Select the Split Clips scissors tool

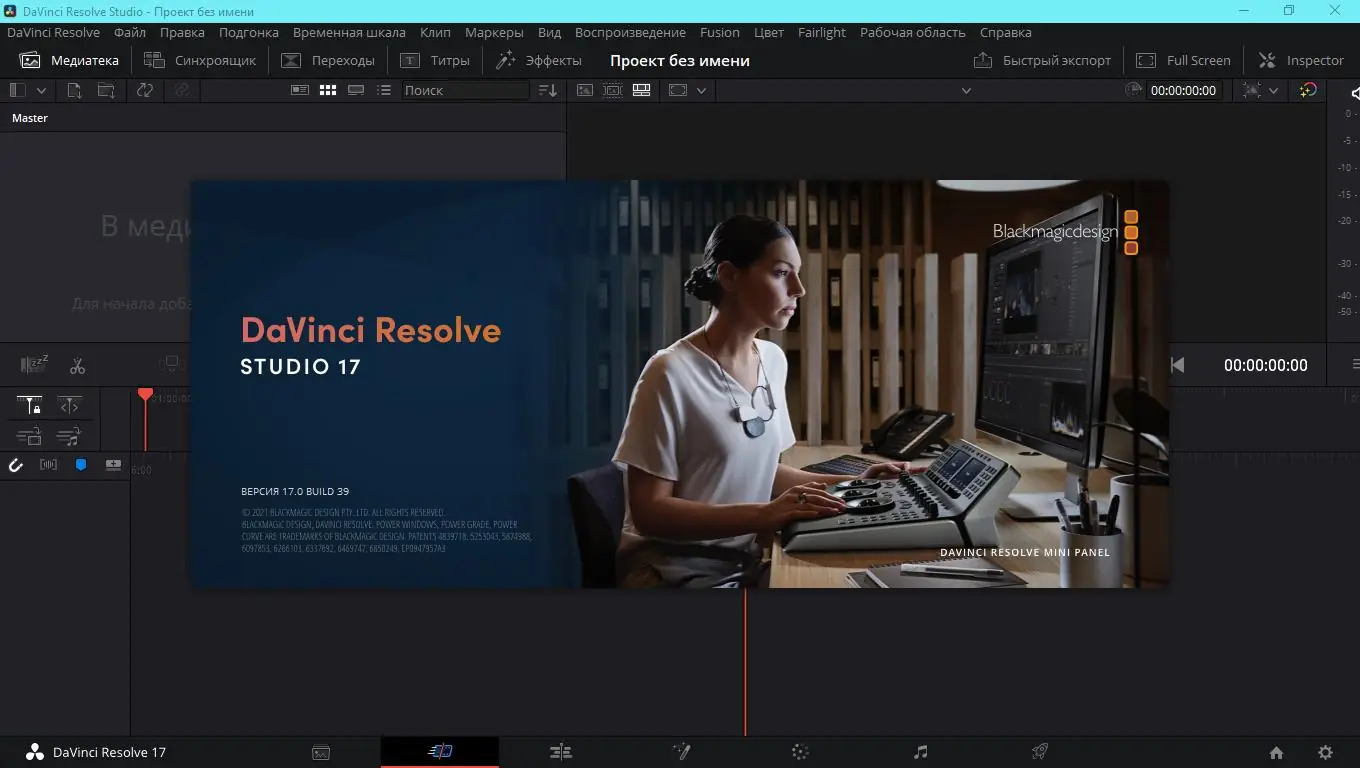point(77,366)
